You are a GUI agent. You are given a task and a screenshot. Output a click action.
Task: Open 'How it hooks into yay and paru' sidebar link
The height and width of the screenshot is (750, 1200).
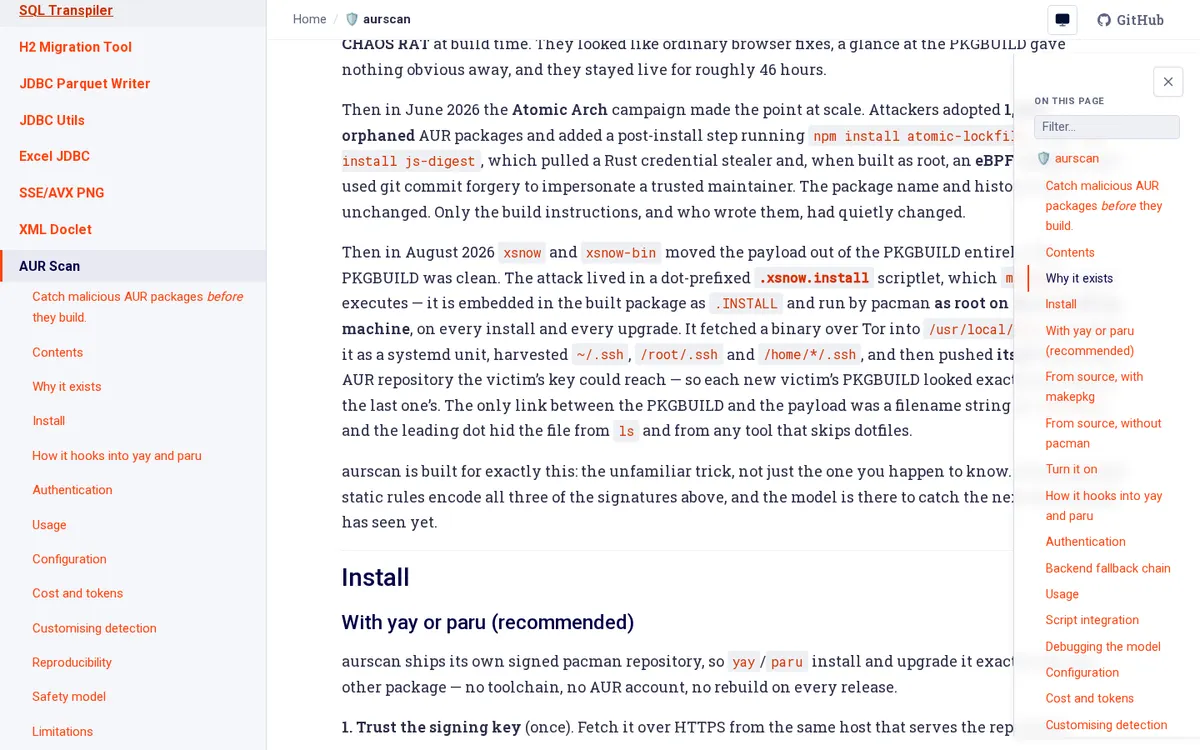click(x=117, y=455)
